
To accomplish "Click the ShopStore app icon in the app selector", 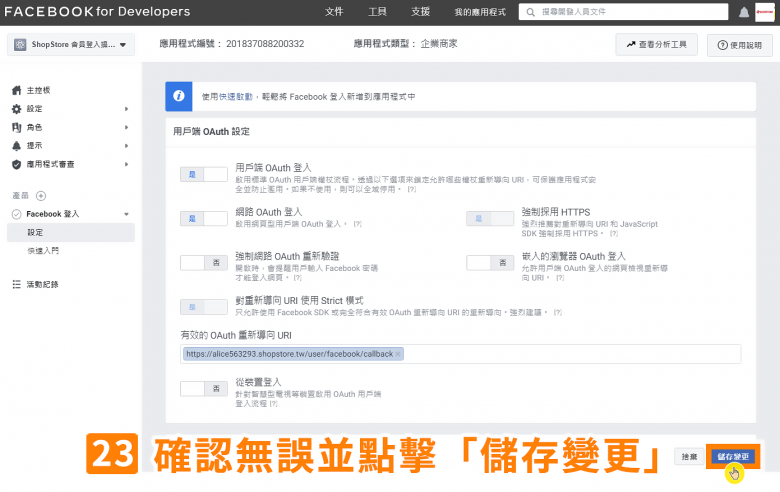I will point(20,45).
